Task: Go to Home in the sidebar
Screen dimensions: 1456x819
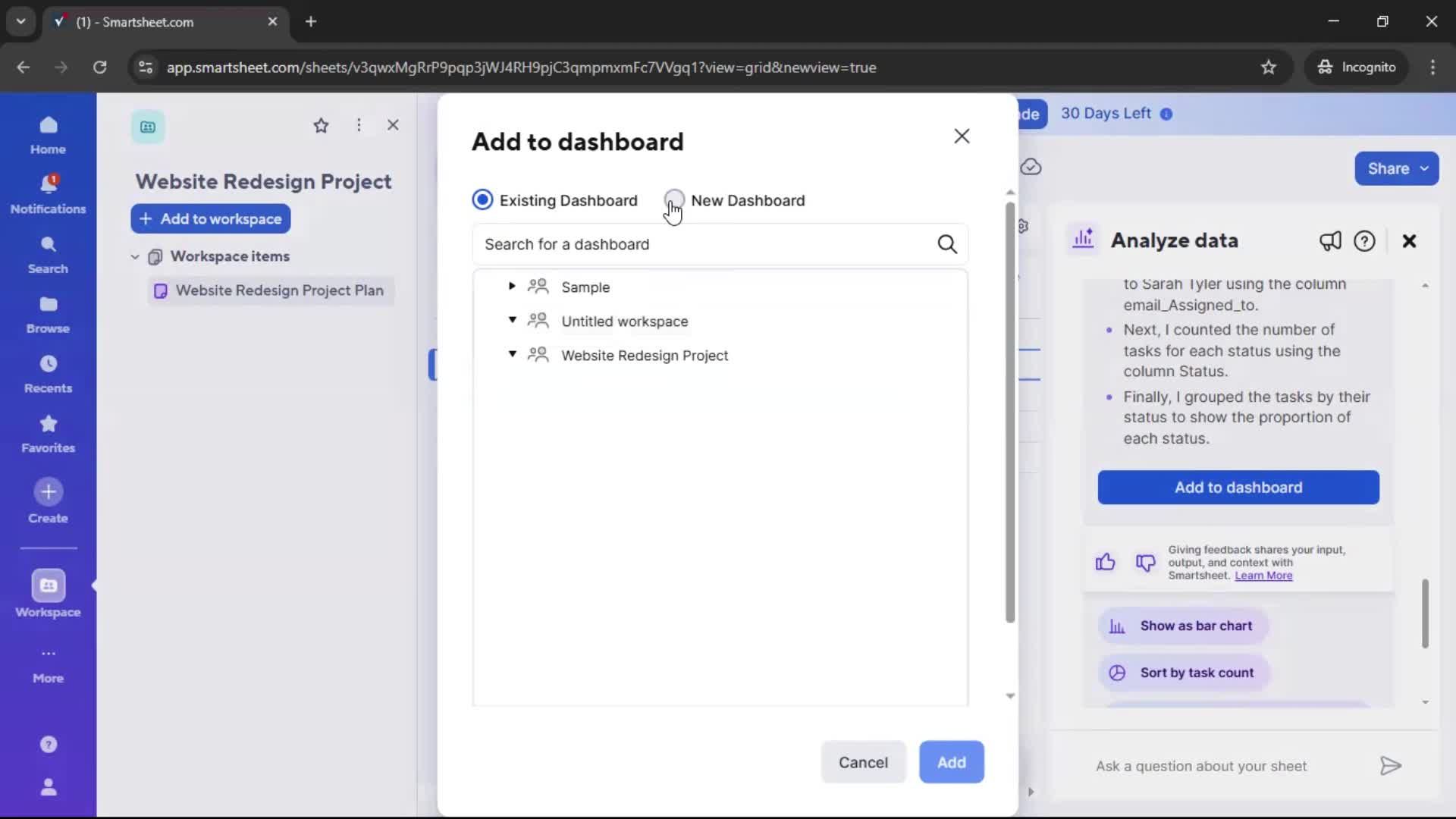Action: tap(48, 134)
